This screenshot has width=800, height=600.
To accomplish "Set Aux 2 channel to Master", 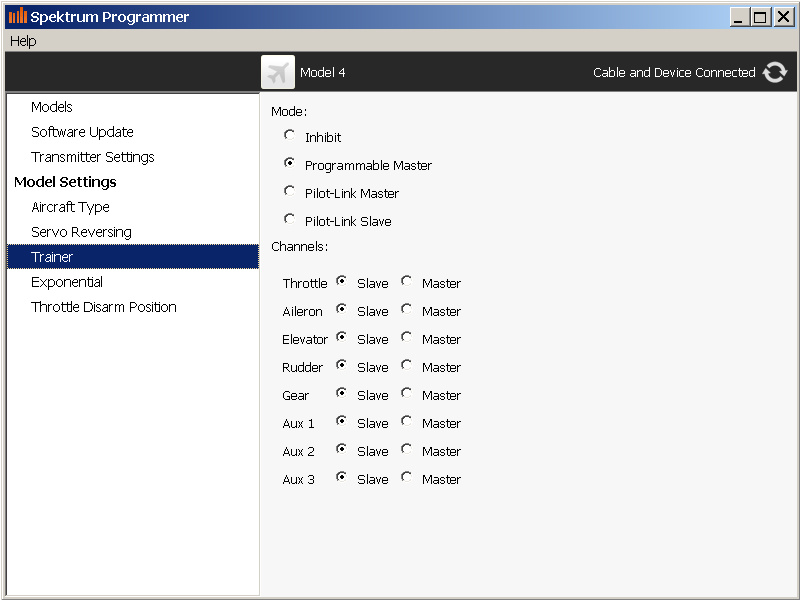I will [x=406, y=449].
